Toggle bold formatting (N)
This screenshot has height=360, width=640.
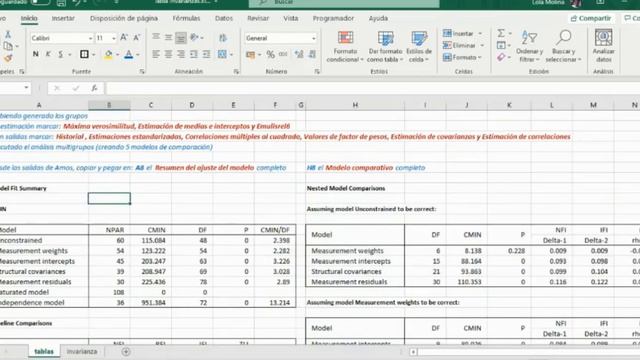click(x=36, y=54)
